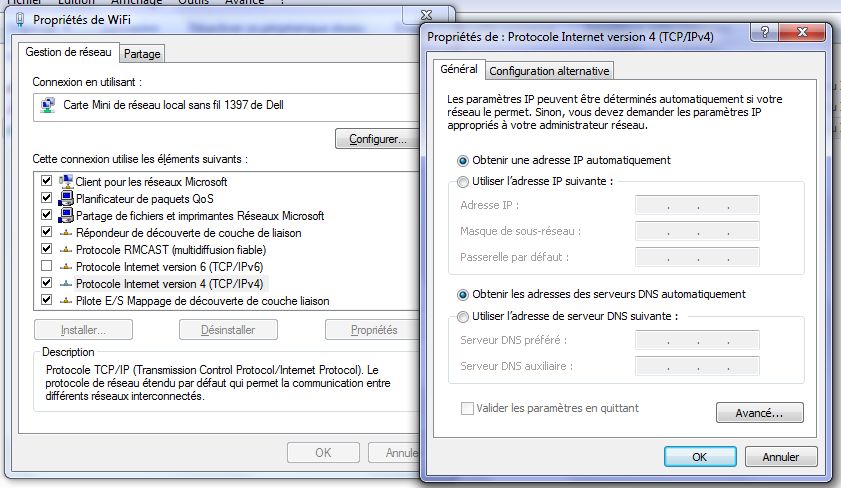Open the Avancé... settings

(x=759, y=413)
